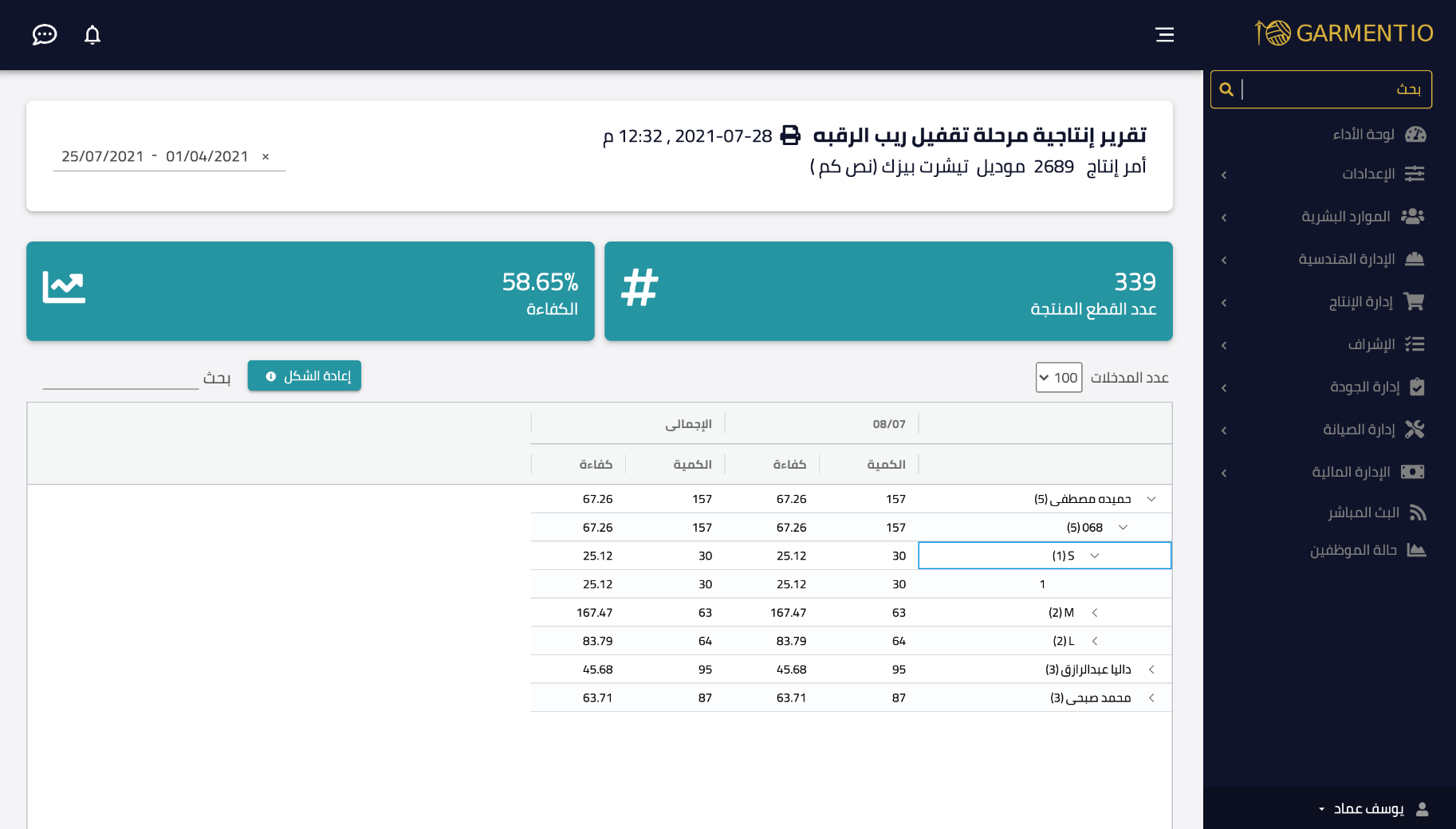The height and width of the screenshot is (829, 1456).
Task: Expand الإدارة الهندسية submenu chevron
Action: pyautogui.click(x=1224, y=260)
